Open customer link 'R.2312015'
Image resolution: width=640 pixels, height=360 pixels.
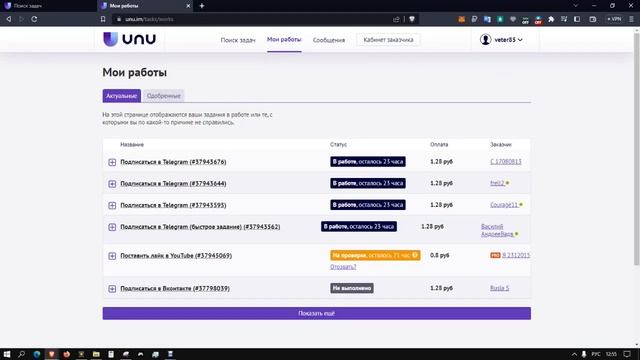tap(516, 256)
